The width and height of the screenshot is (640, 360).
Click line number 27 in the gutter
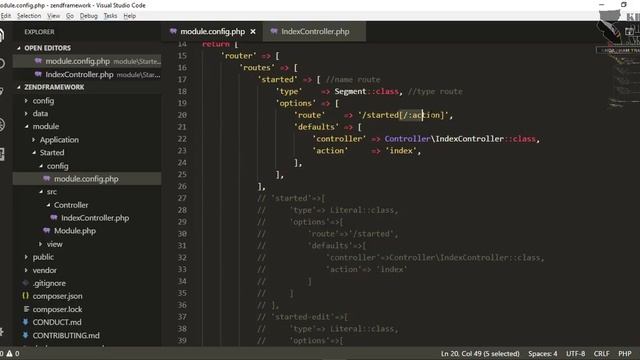point(182,198)
